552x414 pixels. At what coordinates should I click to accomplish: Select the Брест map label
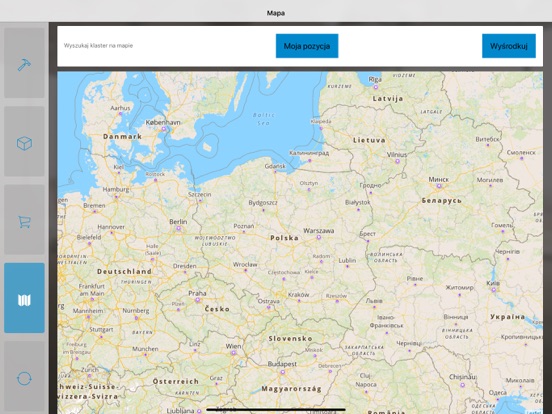(x=368, y=234)
